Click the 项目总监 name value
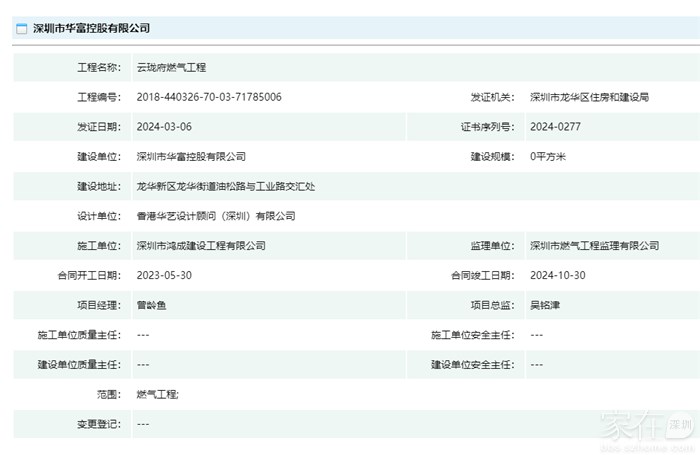 (545, 305)
